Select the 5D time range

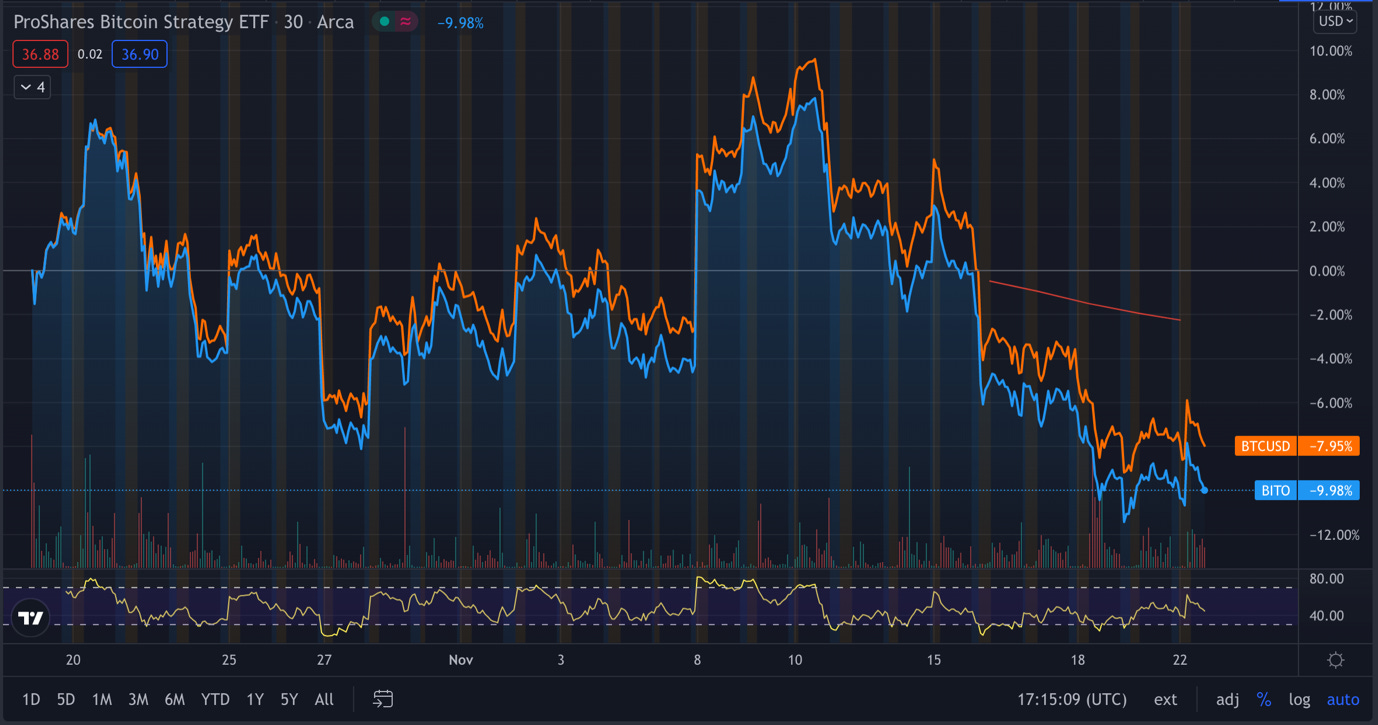point(66,699)
